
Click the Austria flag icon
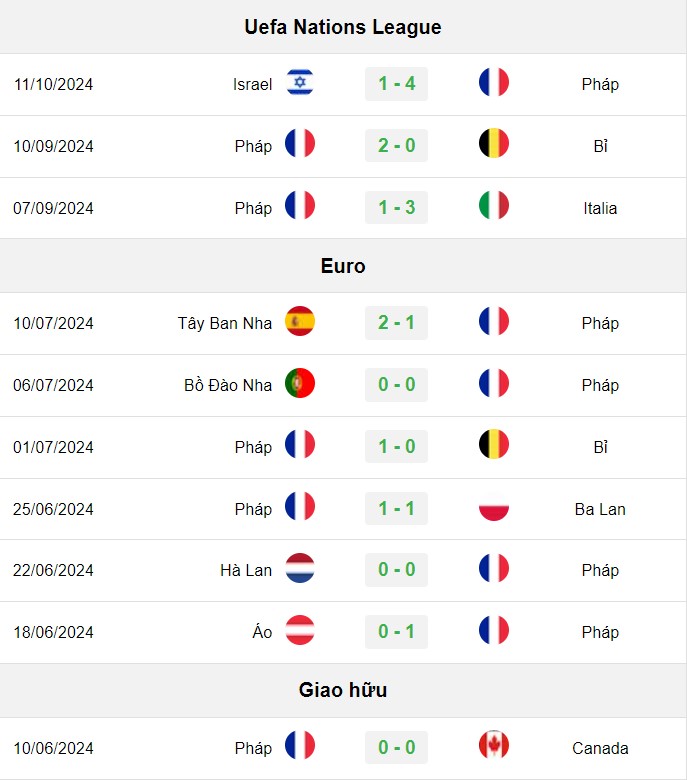pyautogui.click(x=300, y=631)
